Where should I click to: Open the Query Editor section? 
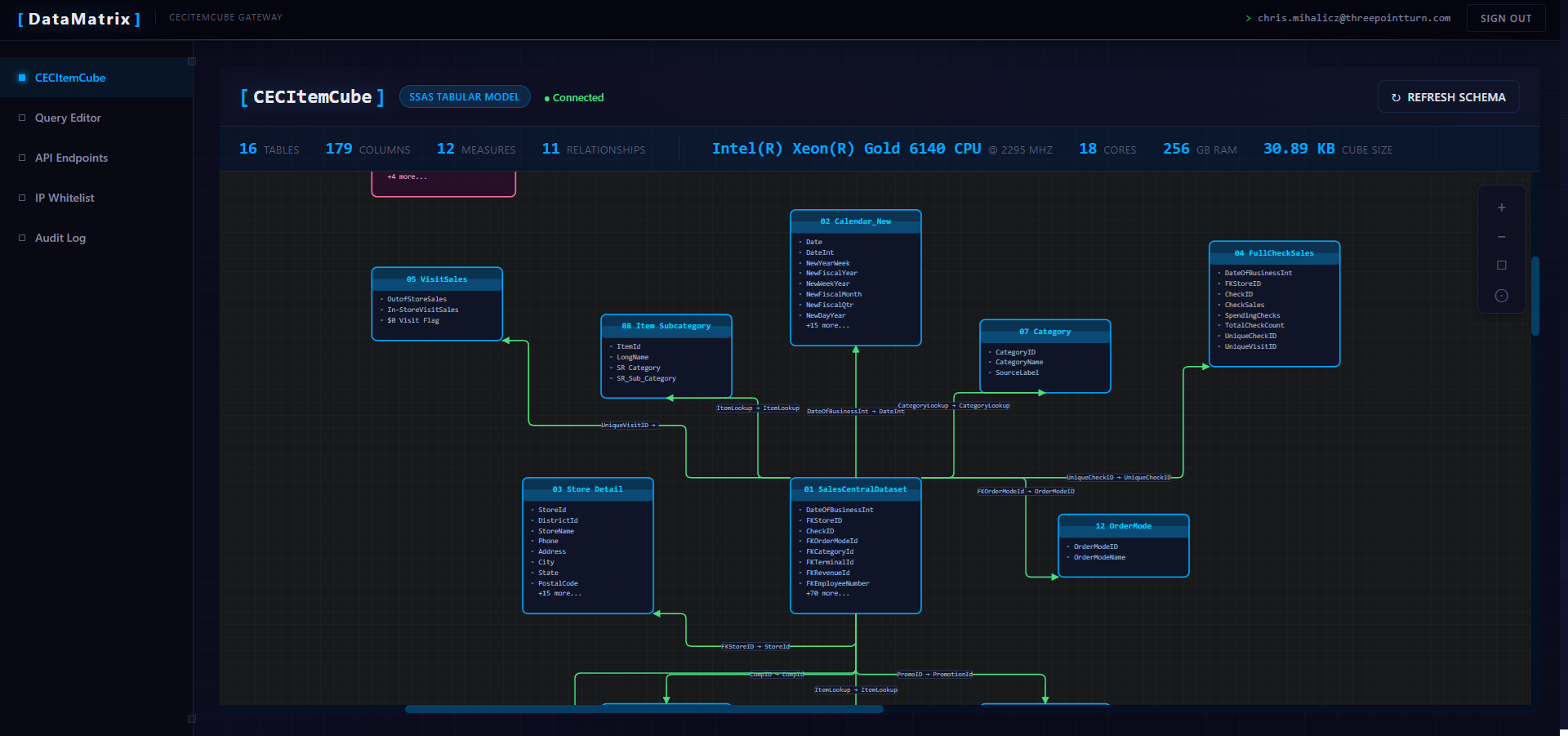pos(67,117)
